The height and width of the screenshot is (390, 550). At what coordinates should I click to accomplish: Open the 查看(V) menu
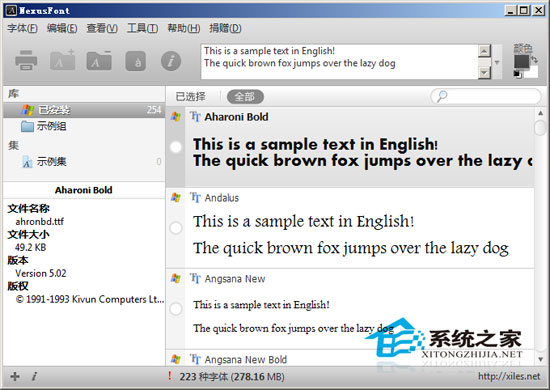[x=102, y=28]
